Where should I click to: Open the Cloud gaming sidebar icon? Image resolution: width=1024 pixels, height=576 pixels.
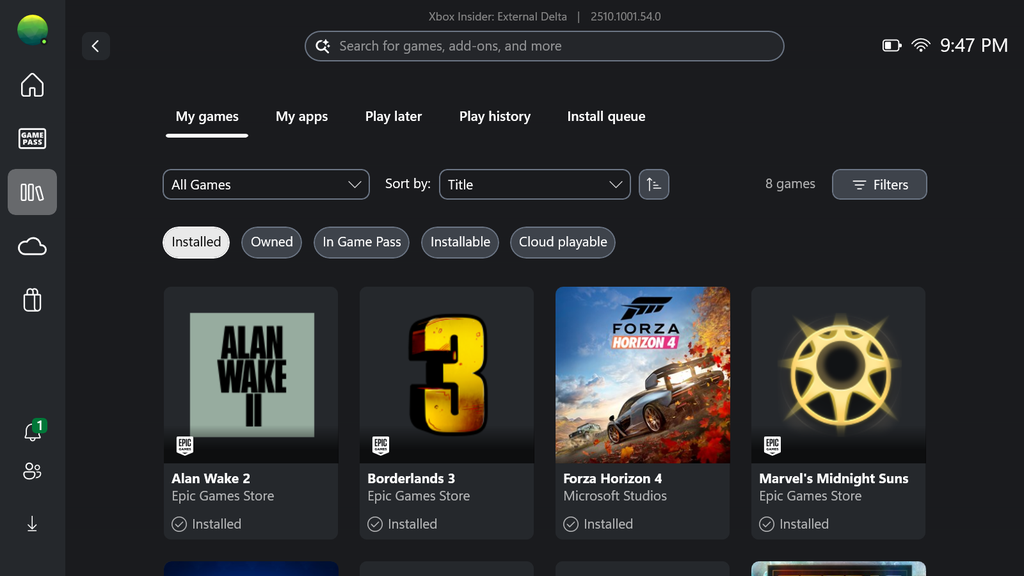click(32, 247)
